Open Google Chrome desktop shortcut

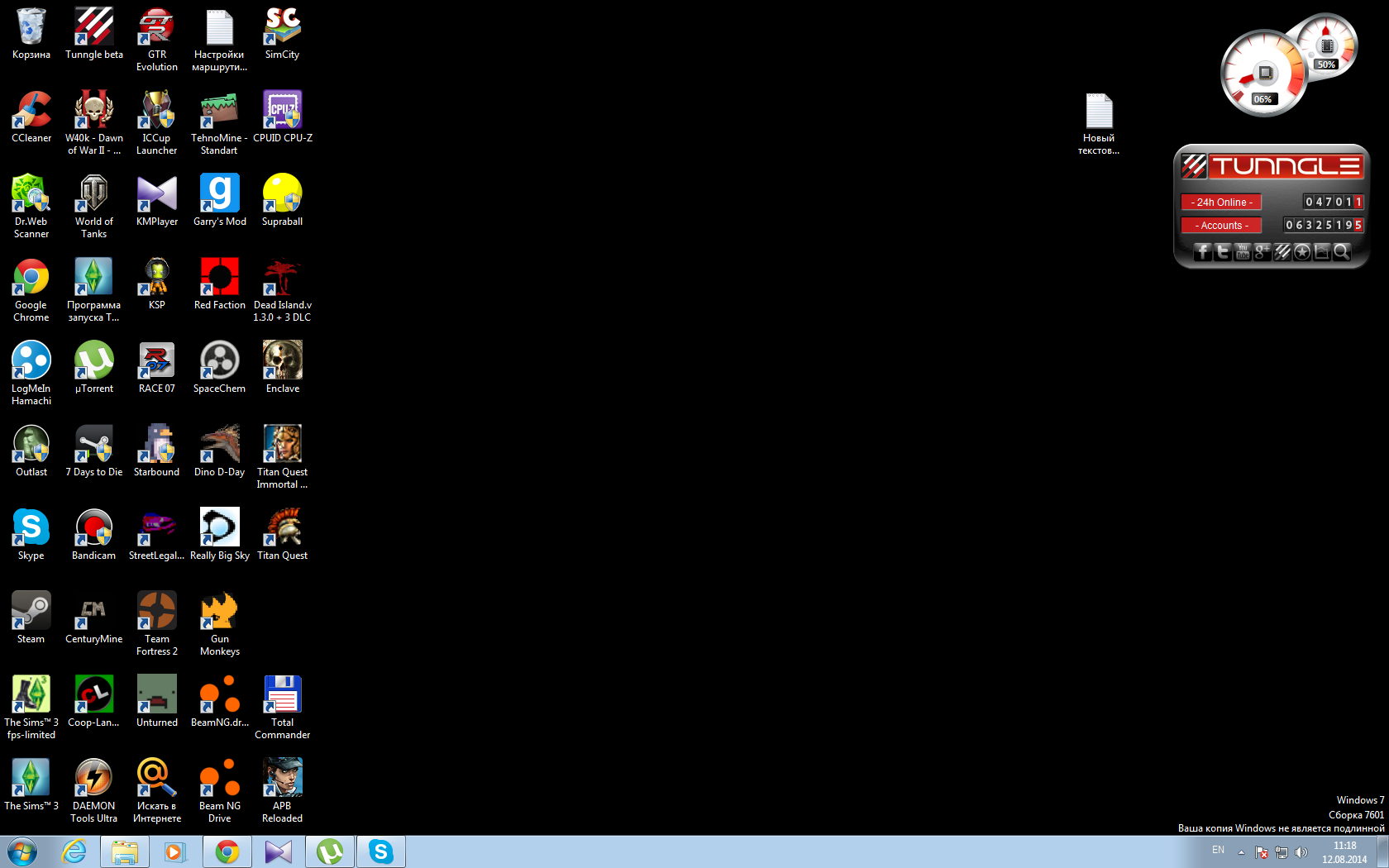(31, 290)
